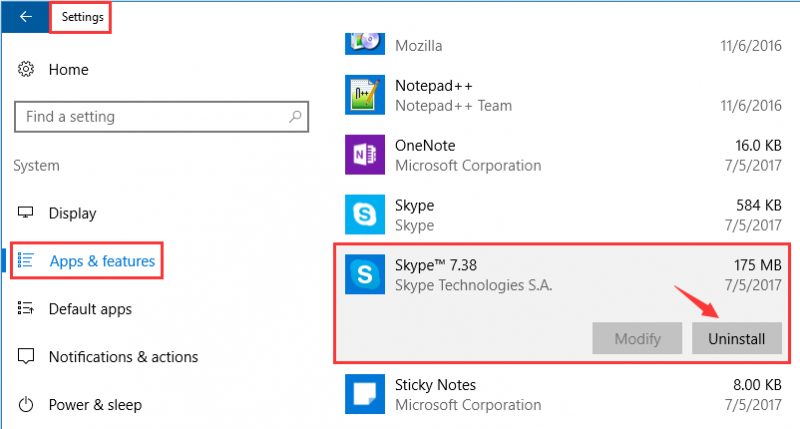Open the Home settings page
The height and width of the screenshot is (429, 800).
click(x=68, y=69)
